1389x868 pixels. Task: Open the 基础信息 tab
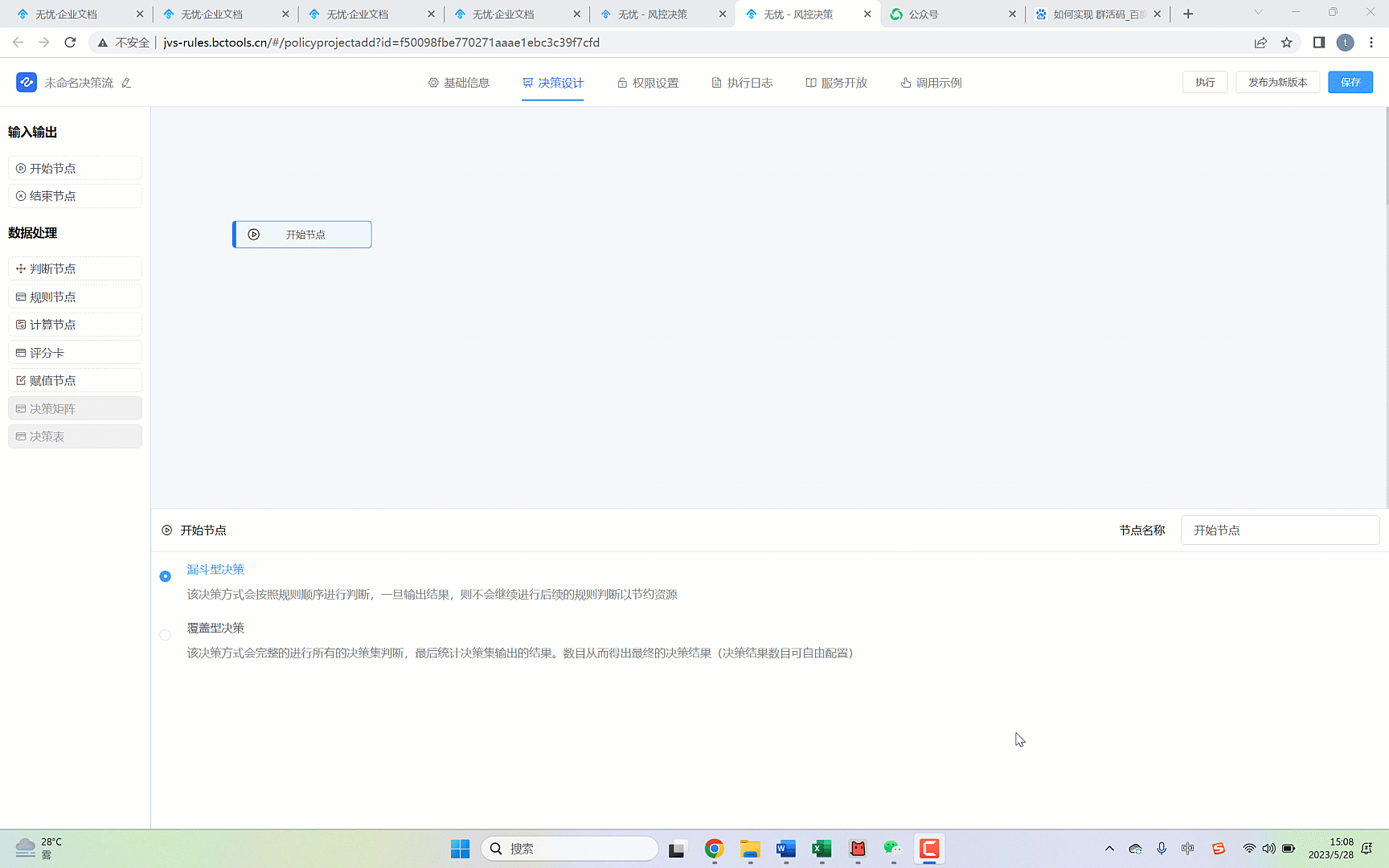tap(458, 83)
